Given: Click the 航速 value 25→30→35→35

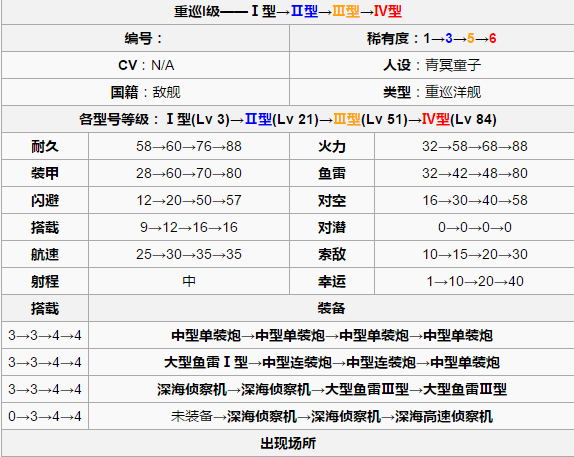Looking at the screenshot, I should click(189, 254).
